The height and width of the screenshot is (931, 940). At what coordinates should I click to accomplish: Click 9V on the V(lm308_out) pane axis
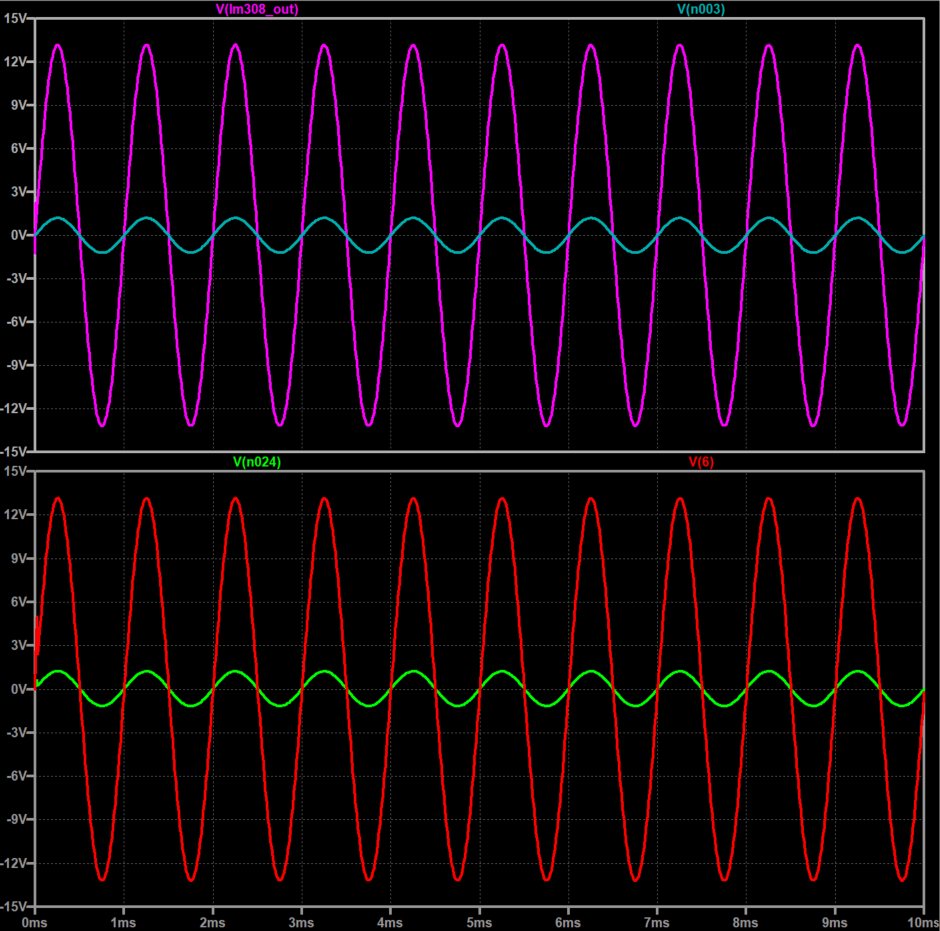tap(18, 105)
